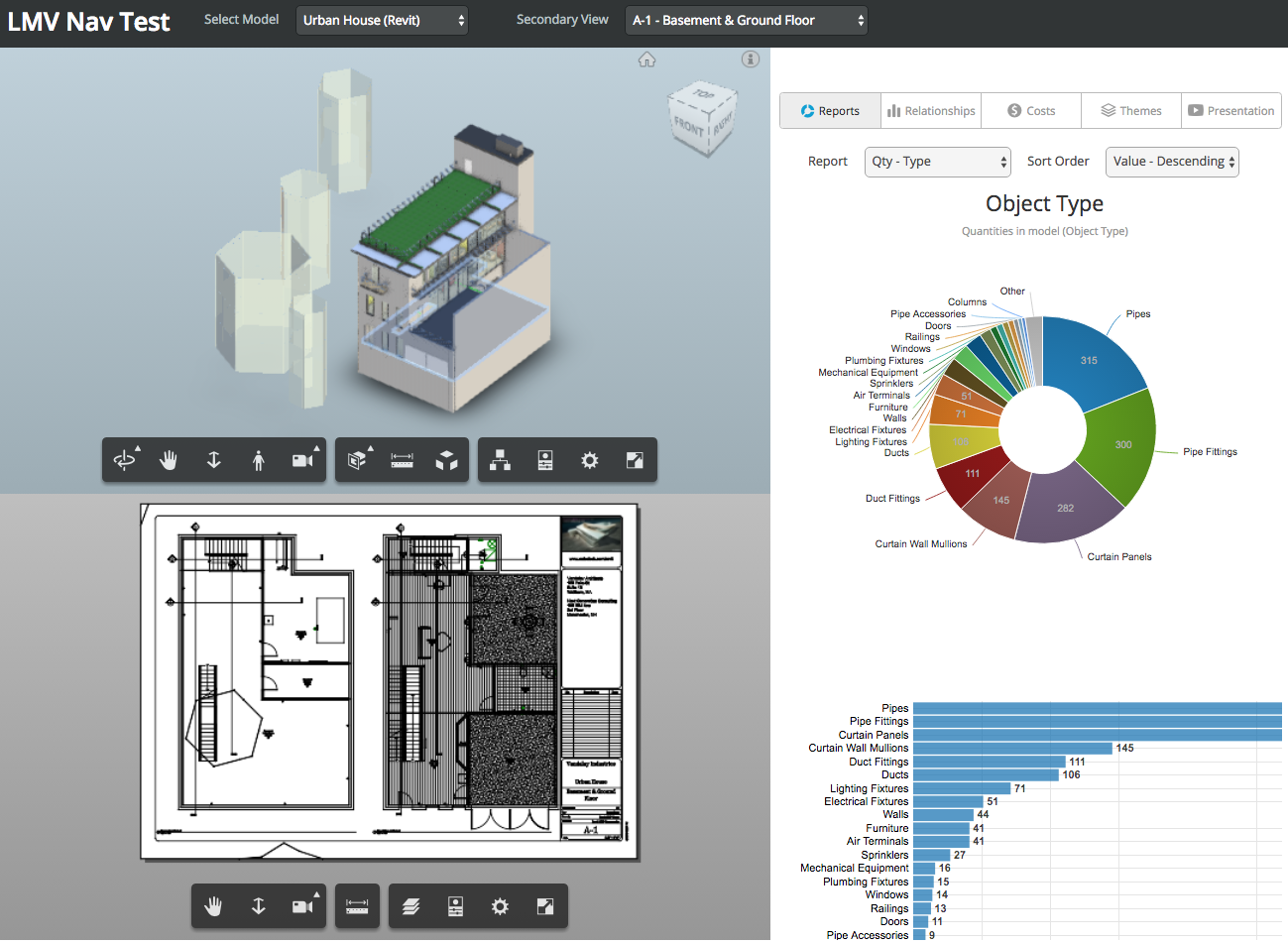Toggle fullscreen for the 2D sheet viewer
Viewport: 1288px width, 943px height.
(544, 905)
